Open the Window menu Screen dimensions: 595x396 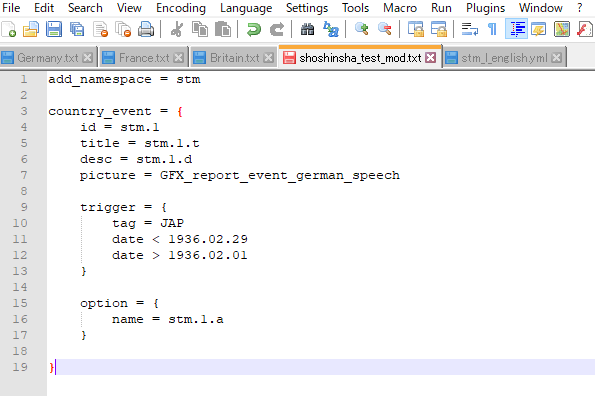click(541, 8)
